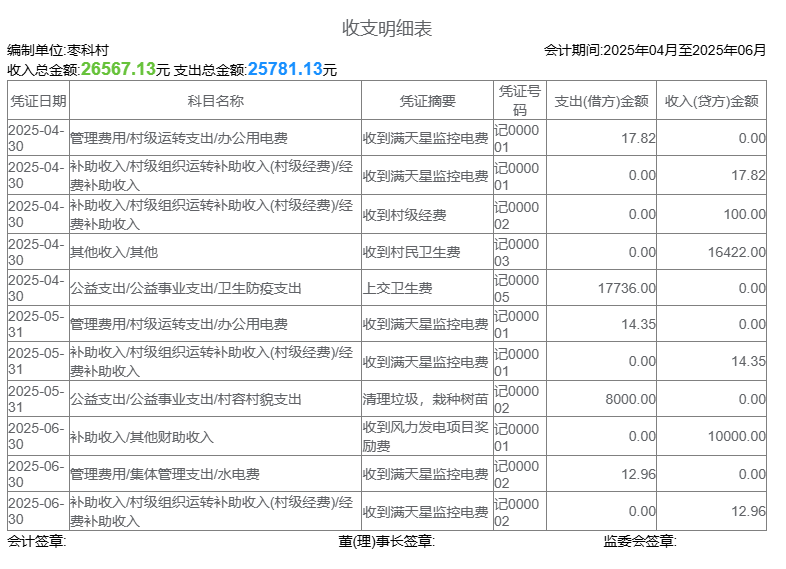Click the 凭证日期 column header
The image size is (786, 569).
point(38,101)
